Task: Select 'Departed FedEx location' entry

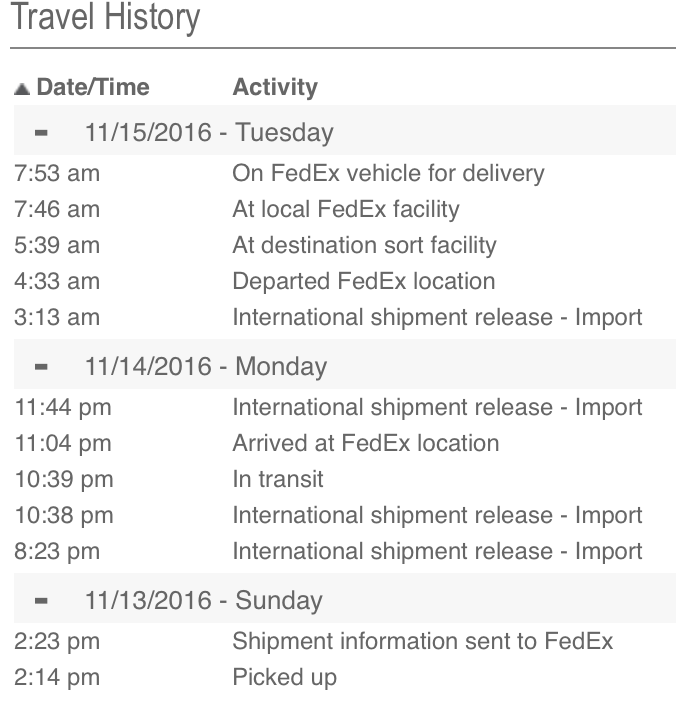Action: (345, 281)
